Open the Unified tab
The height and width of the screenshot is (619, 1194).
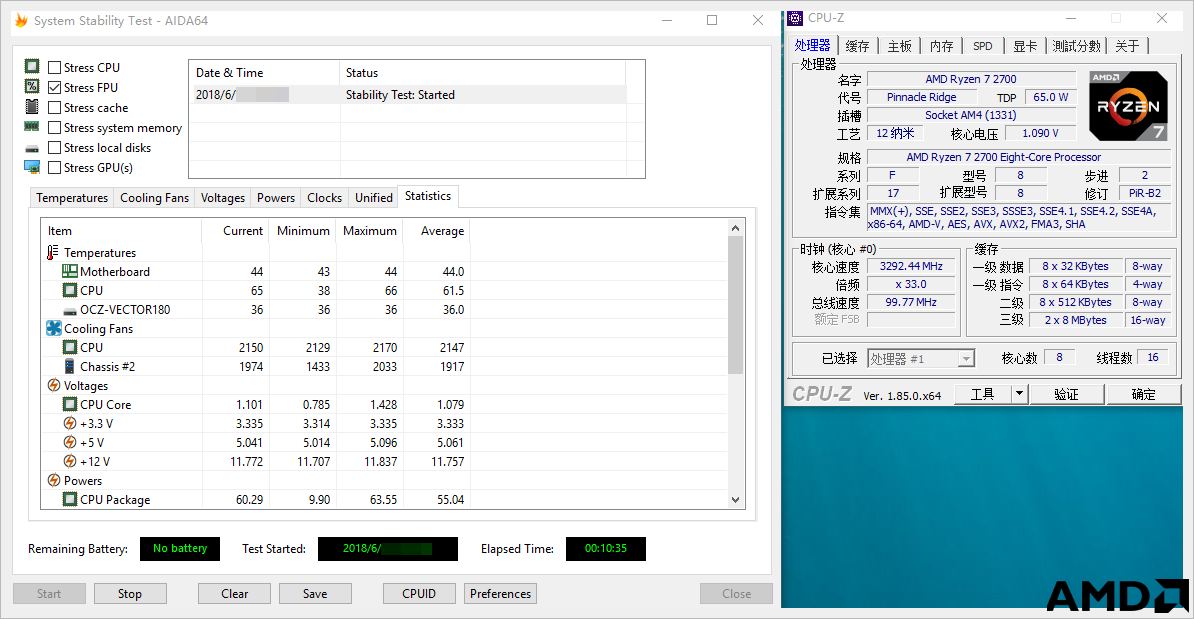tap(374, 198)
